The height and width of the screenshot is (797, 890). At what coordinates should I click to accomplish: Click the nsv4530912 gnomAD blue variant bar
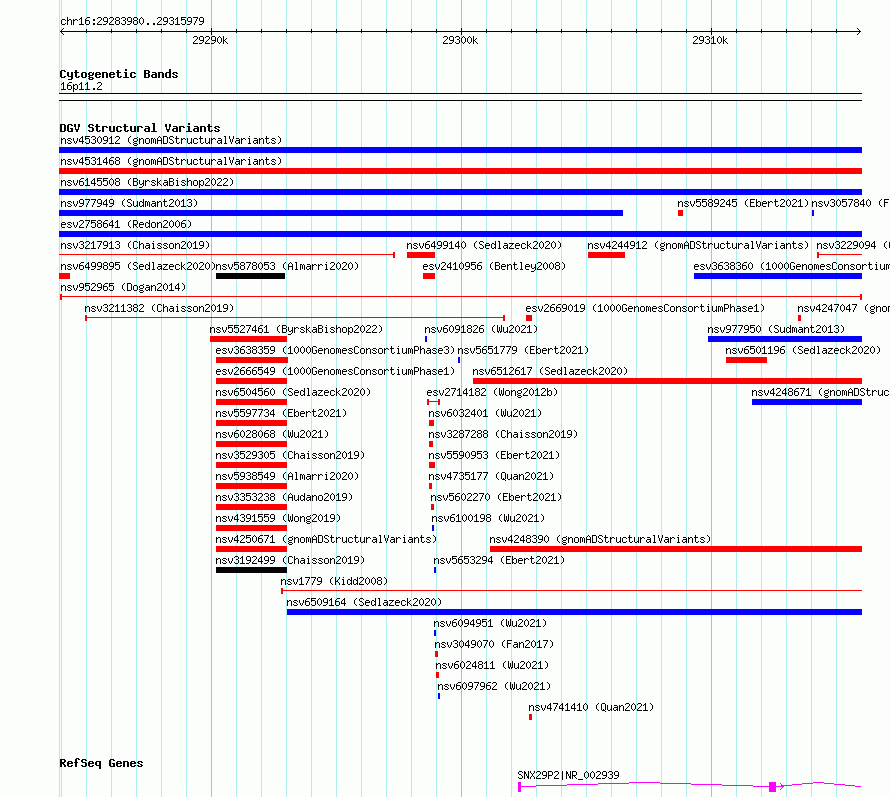click(460, 150)
